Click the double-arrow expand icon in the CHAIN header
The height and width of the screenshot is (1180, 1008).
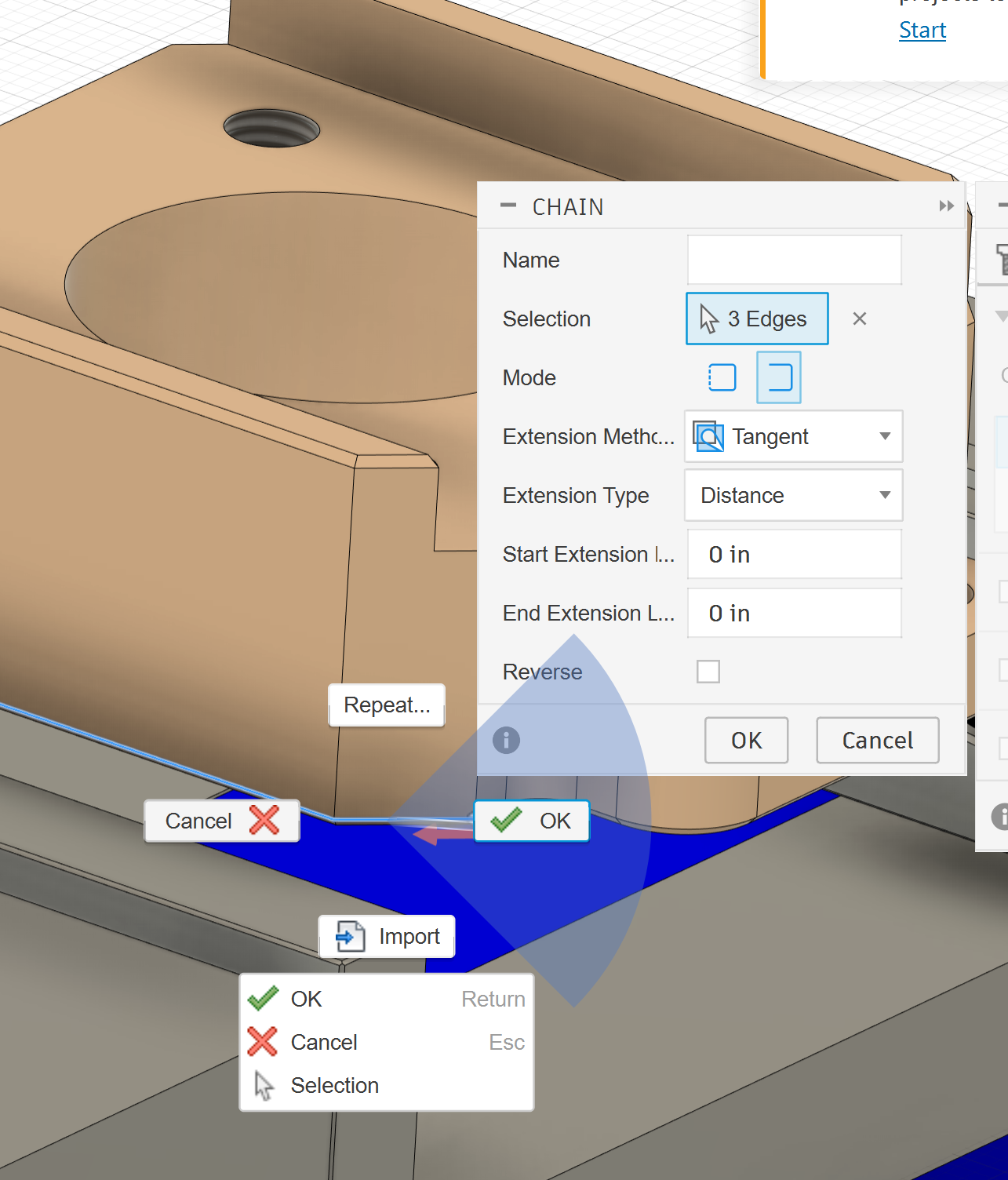[947, 206]
